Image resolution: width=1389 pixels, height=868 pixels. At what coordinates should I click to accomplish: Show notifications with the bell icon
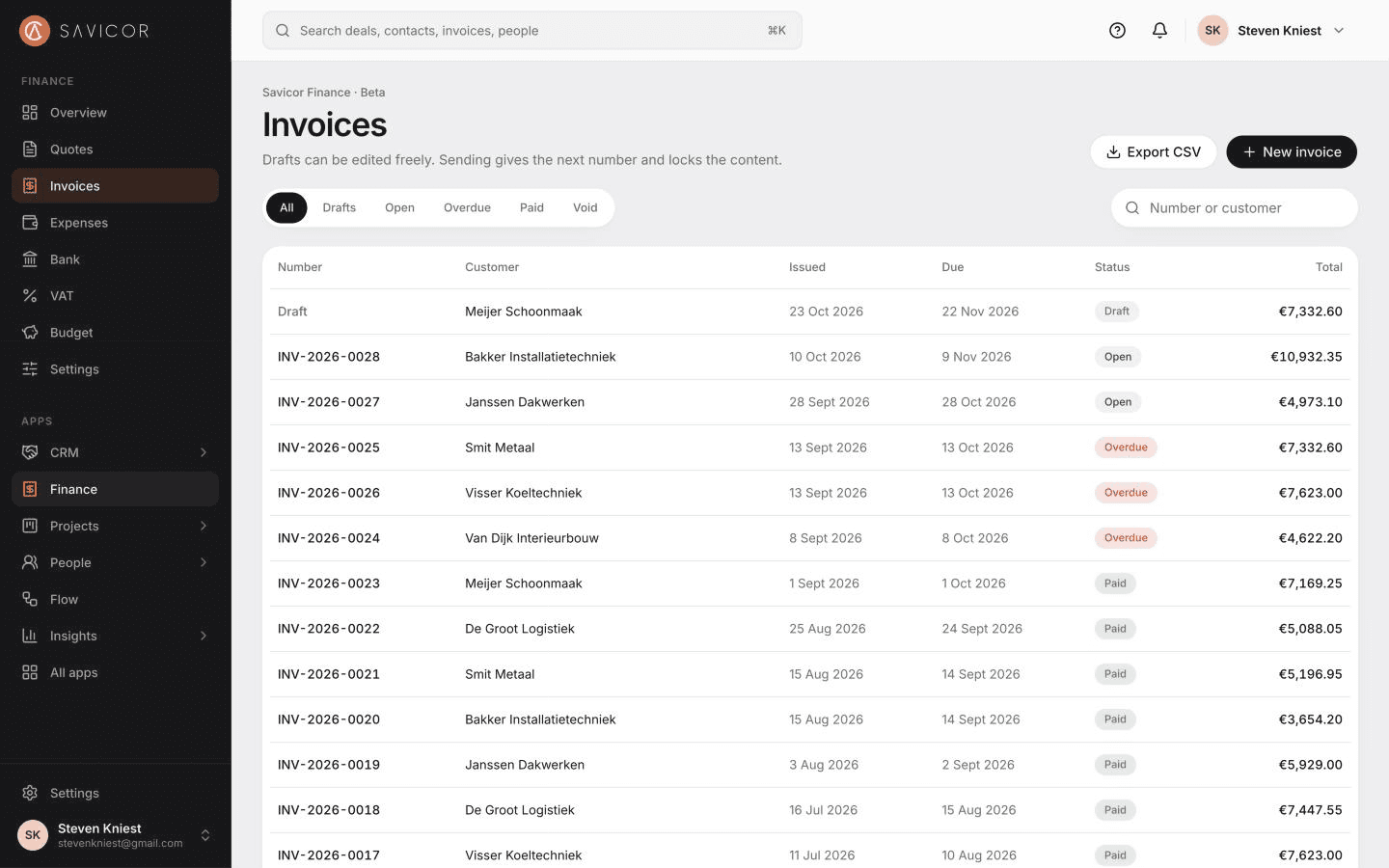pyautogui.click(x=1159, y=31)
